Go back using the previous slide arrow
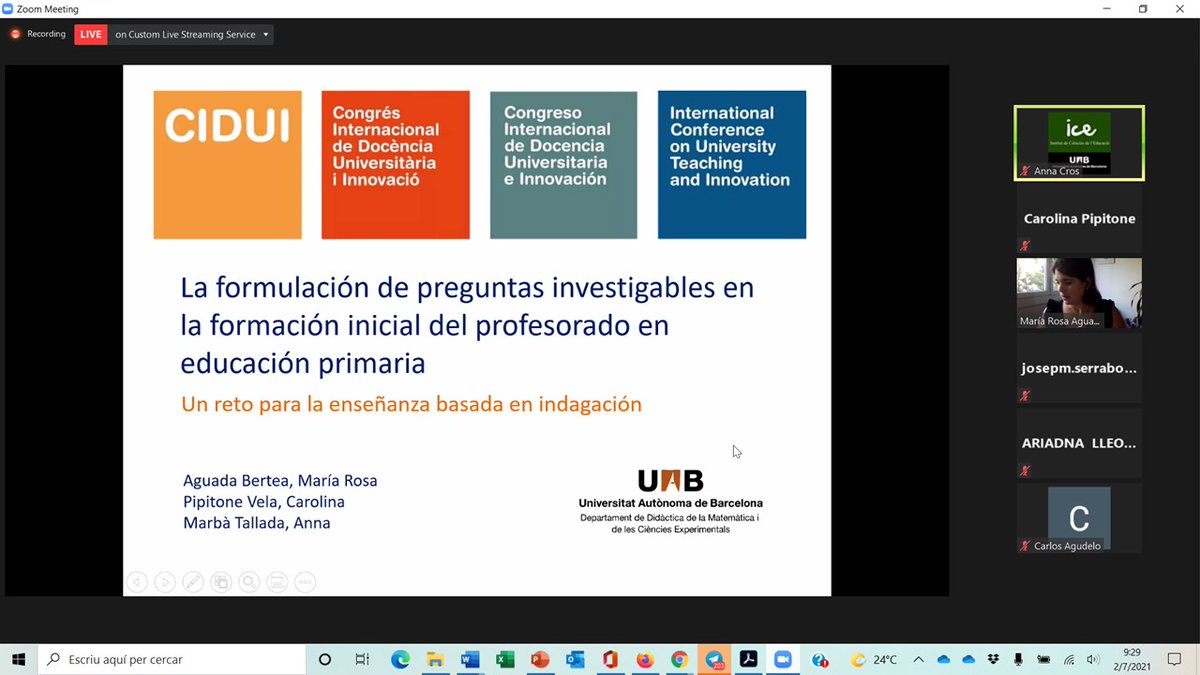 tap(137, 582)
